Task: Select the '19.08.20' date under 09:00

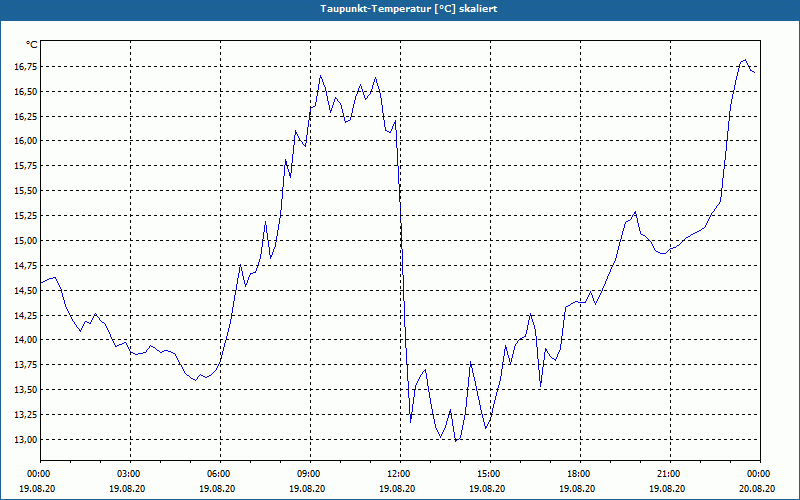Action: click(x=307, y=488)
